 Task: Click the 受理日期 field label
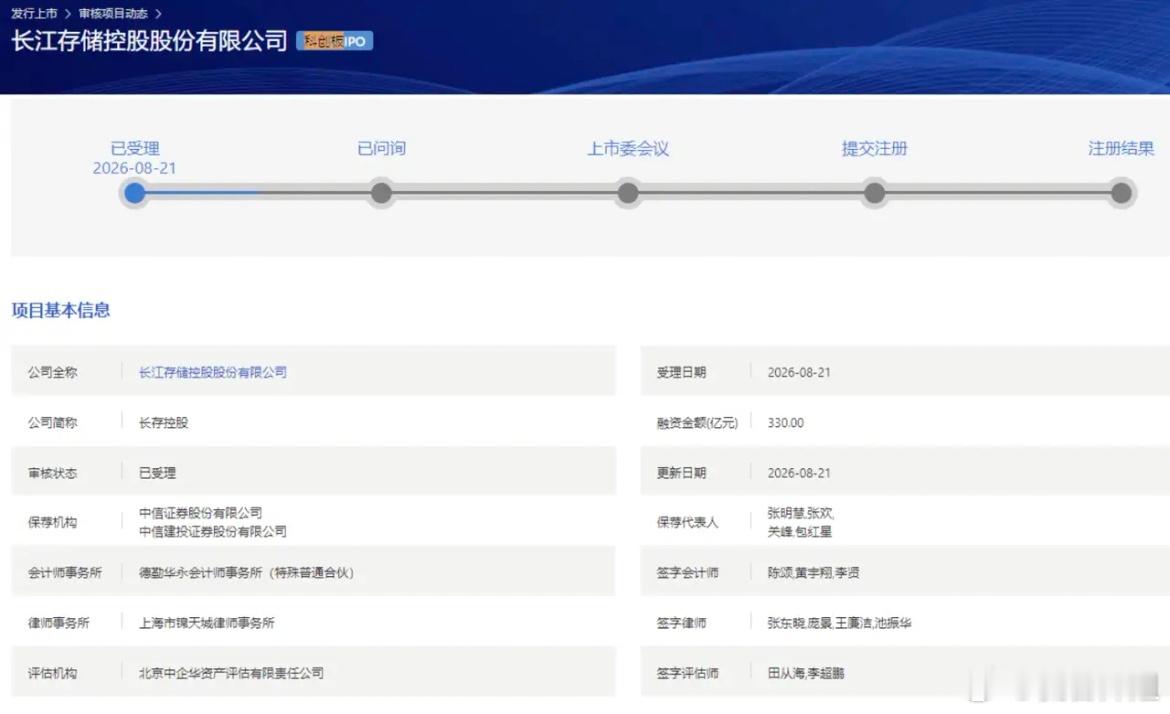click(x=681, y=372)
